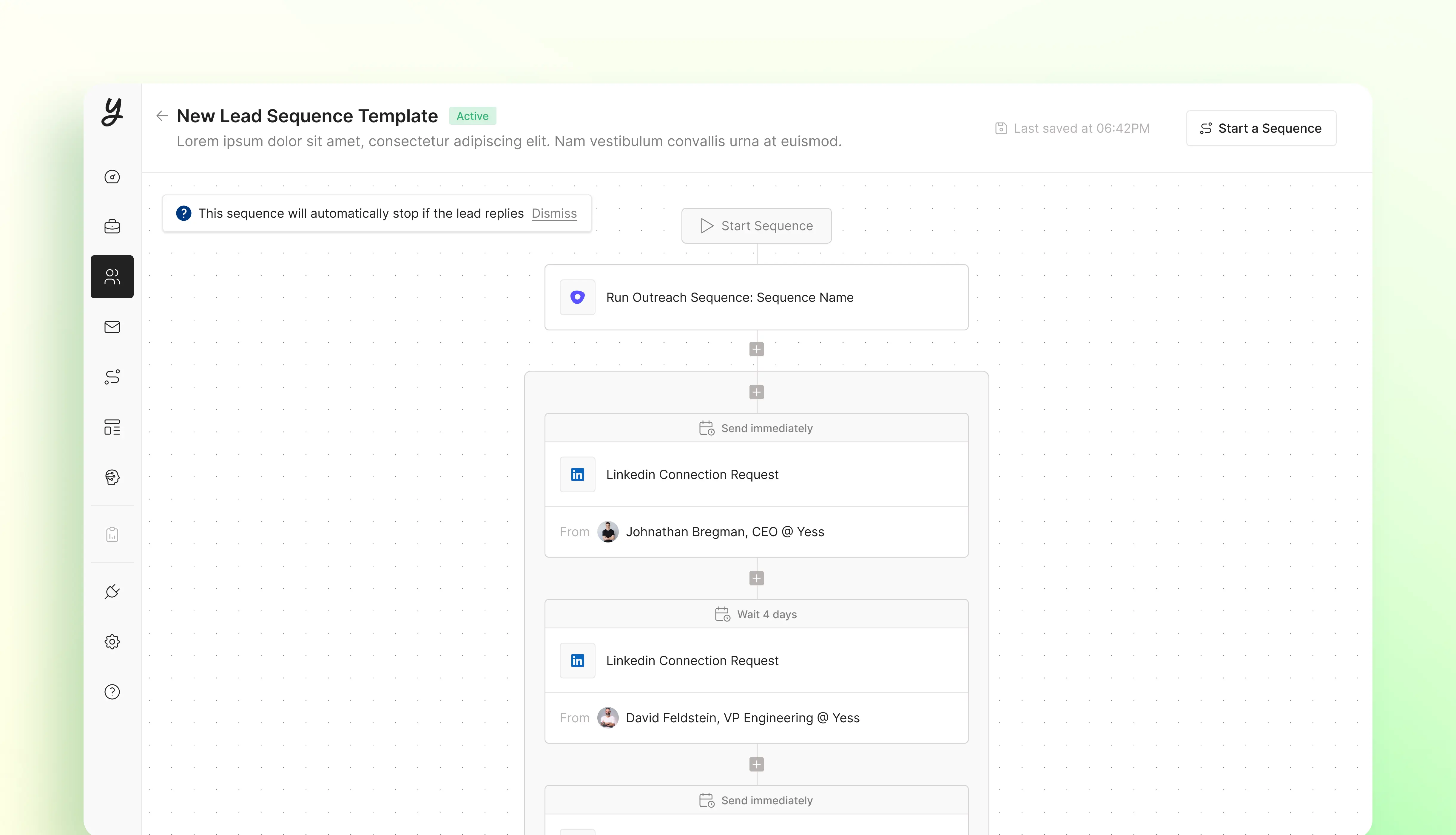This screenshot has width=1456, height=835.
Task: Open the Run Outreach Sequence card
Action: [757, 297]
